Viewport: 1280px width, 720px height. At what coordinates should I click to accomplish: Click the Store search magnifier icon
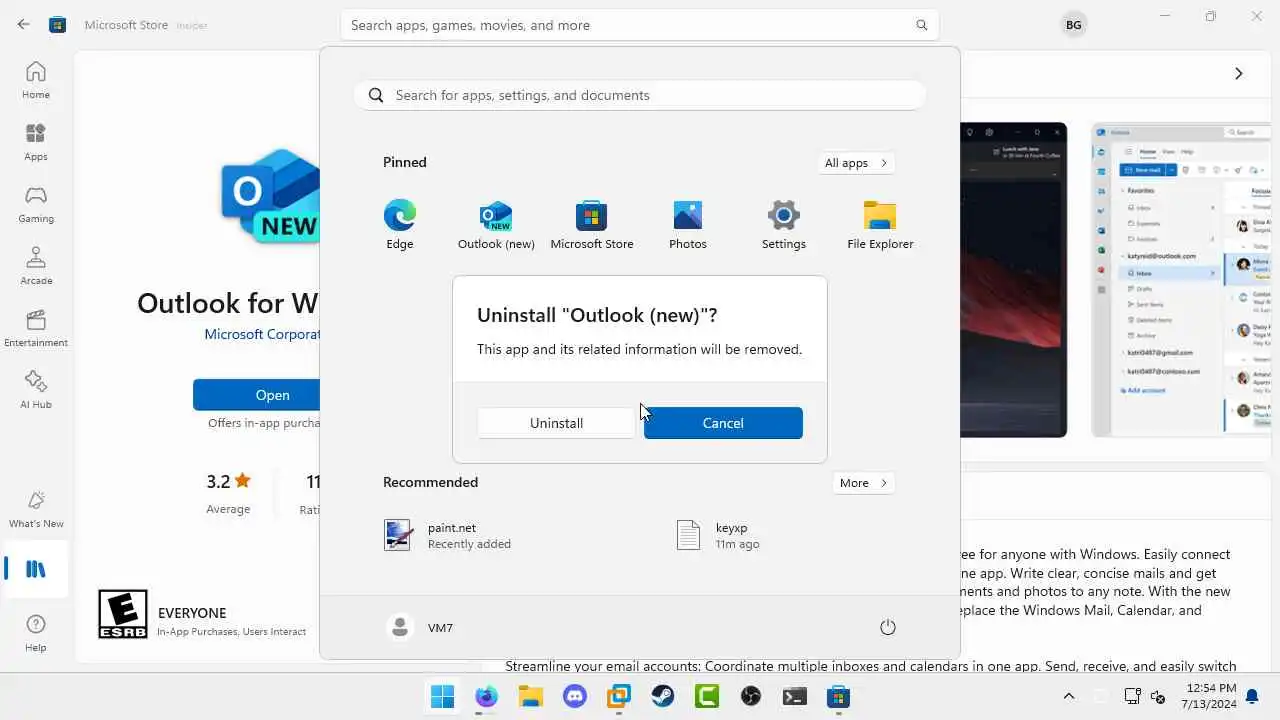(922, 25)
